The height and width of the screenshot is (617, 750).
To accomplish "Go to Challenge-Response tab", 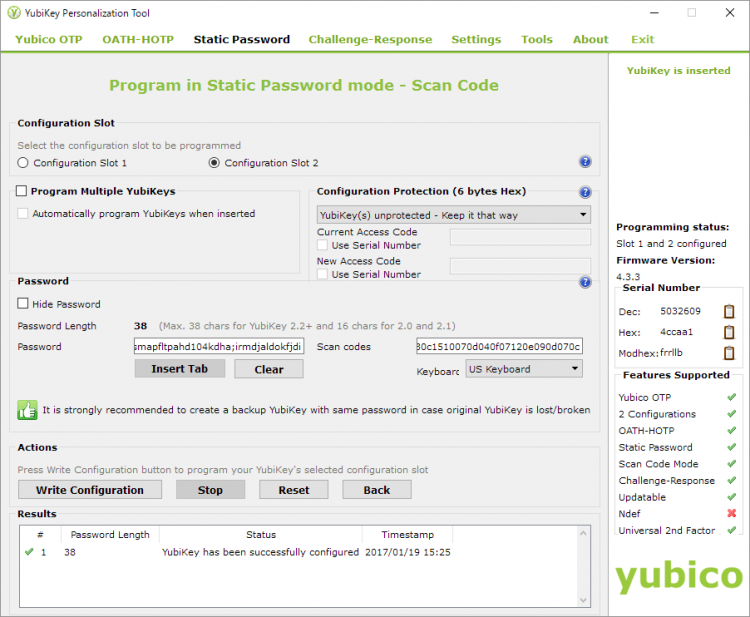I will [x=370, y=39].
